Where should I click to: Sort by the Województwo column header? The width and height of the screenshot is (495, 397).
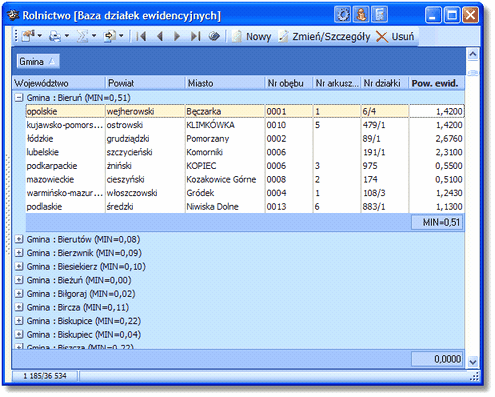[59, 83]
